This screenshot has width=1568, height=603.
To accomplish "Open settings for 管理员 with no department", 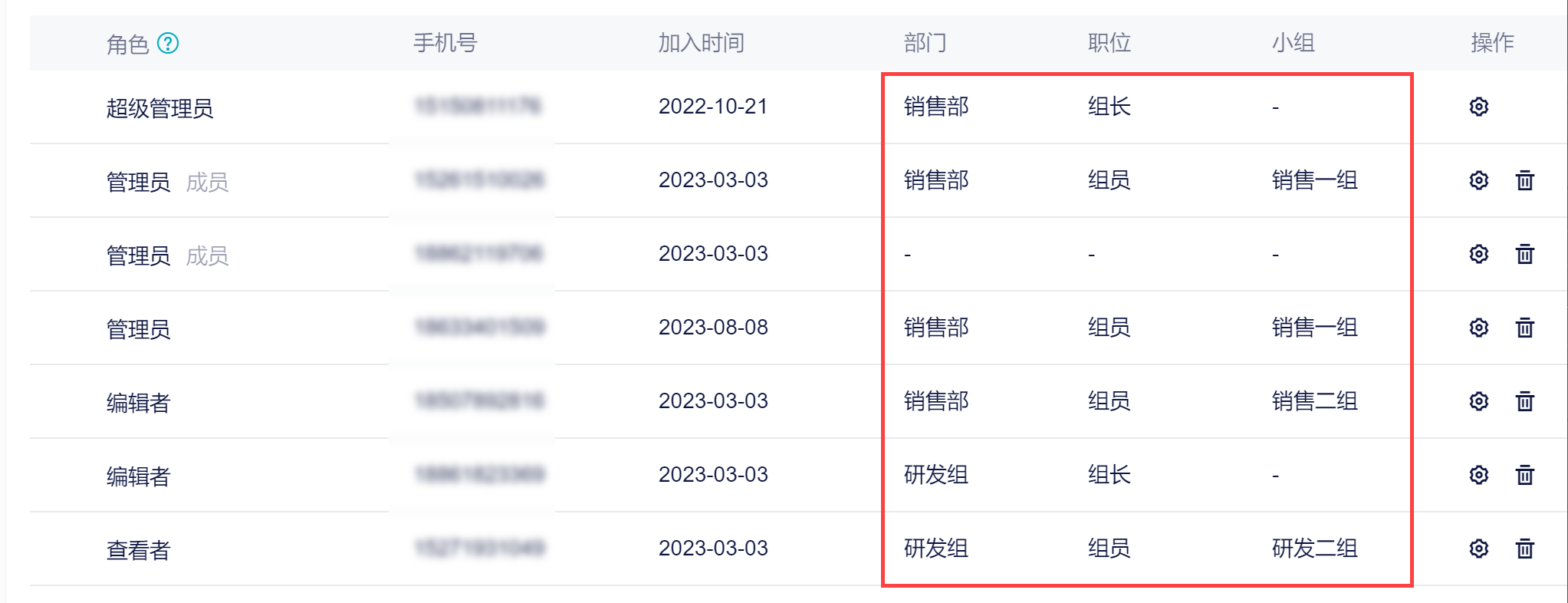I will point(1478,254).
